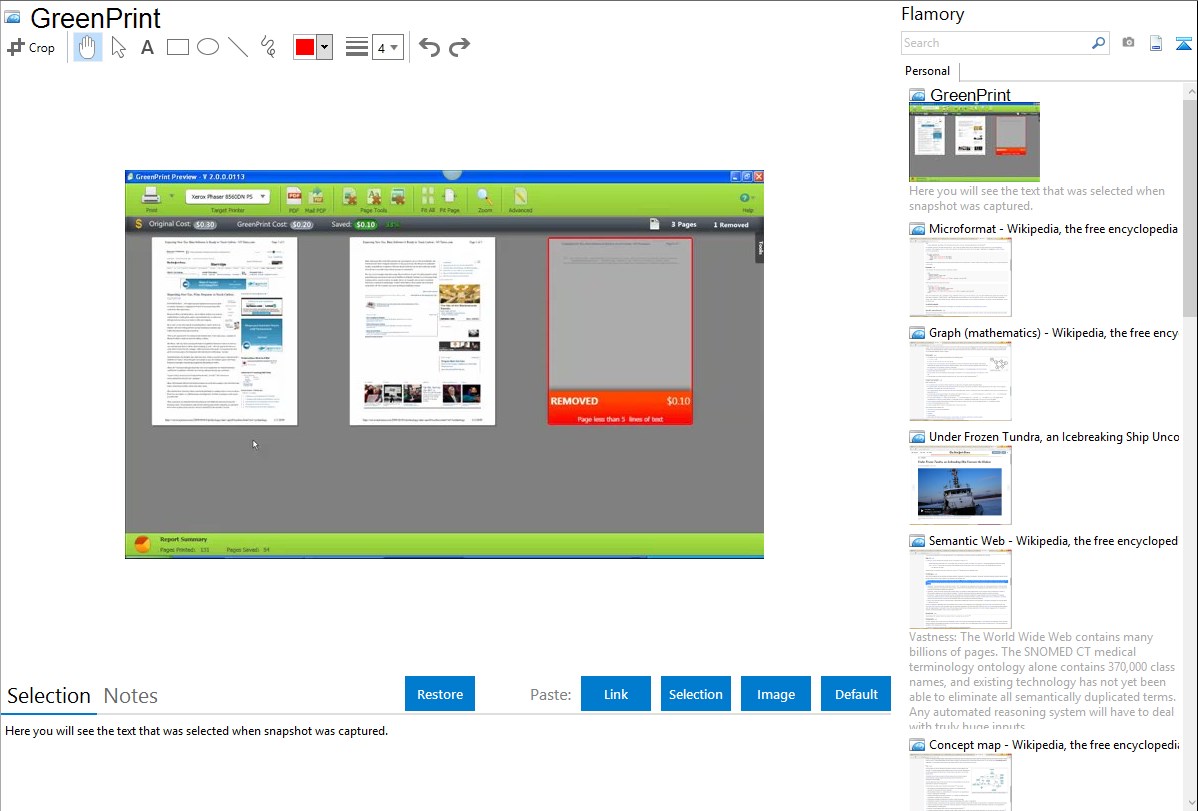This screenshot has height=811, width=1198.
Task: Open the Personal tab
Action: tap(927, 71)
